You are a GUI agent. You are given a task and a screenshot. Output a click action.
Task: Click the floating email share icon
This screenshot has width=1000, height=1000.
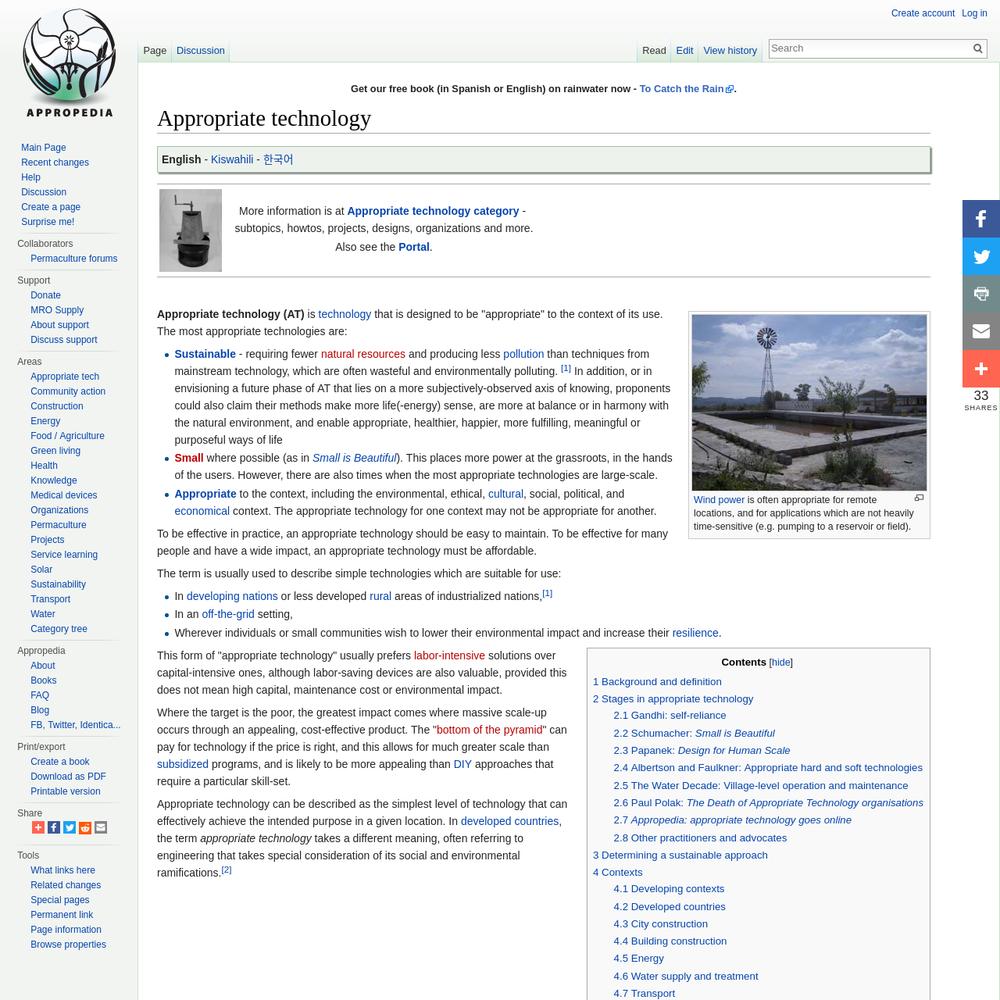981,332
